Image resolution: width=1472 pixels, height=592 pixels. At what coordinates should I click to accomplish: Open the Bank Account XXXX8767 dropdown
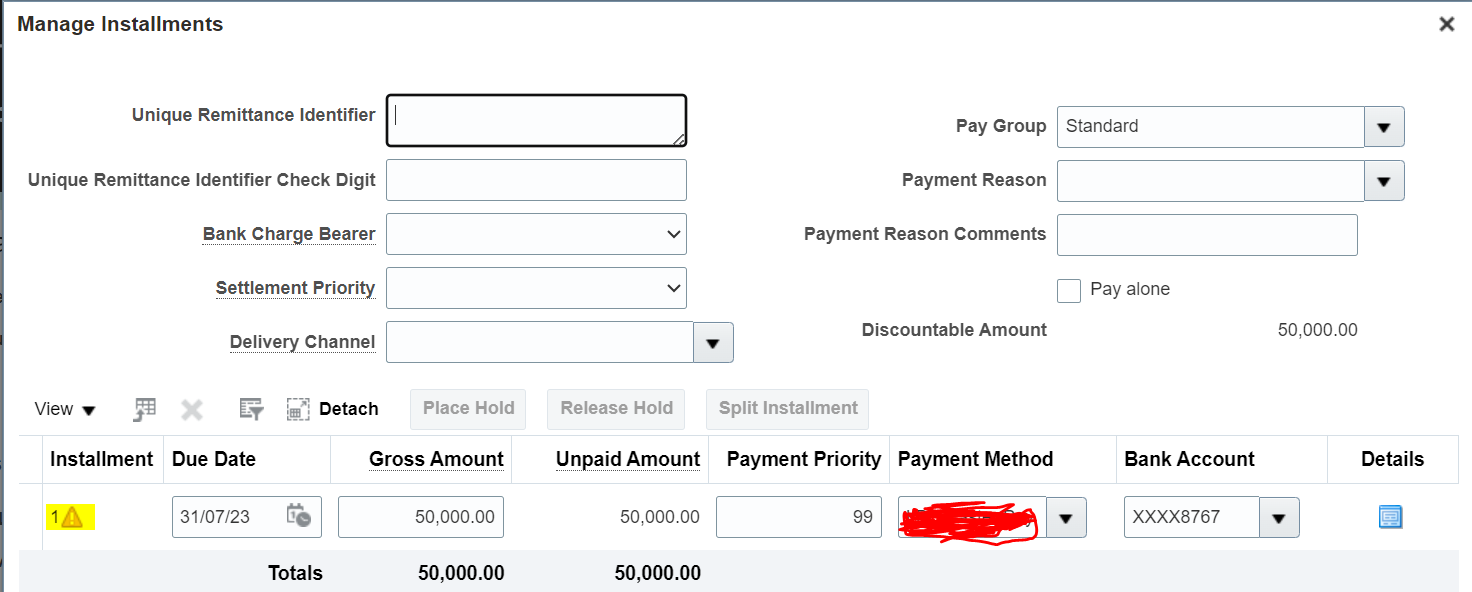1280,517
